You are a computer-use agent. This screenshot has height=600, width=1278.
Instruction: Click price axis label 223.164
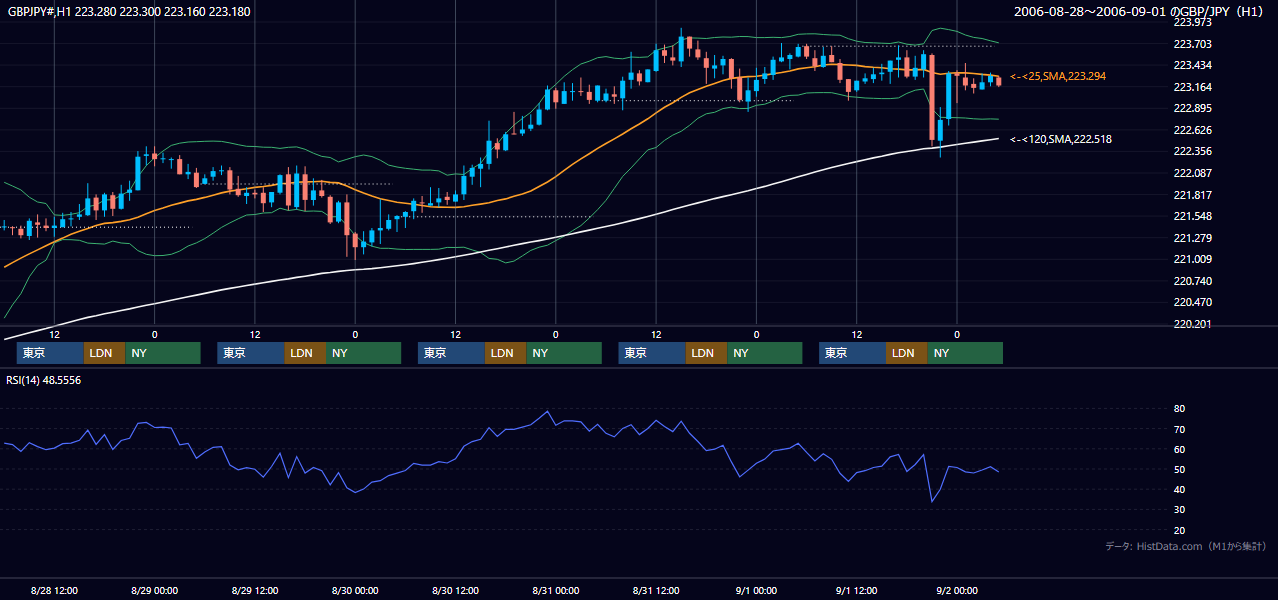pyautogui.click(x=1191, y=87)
